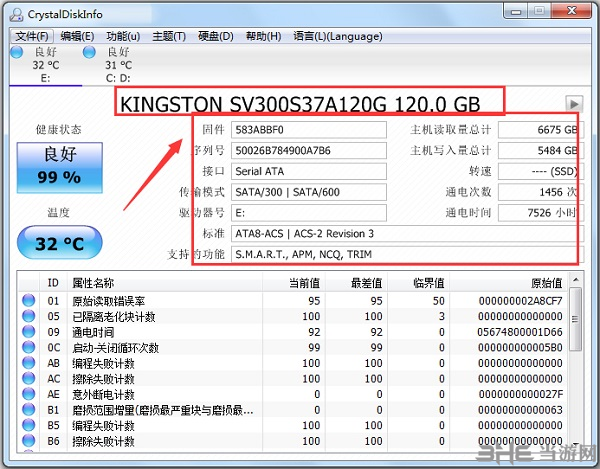Select the C: D: drive tab showing 31 °C
The image size is (600, 469).
point(119,65)
